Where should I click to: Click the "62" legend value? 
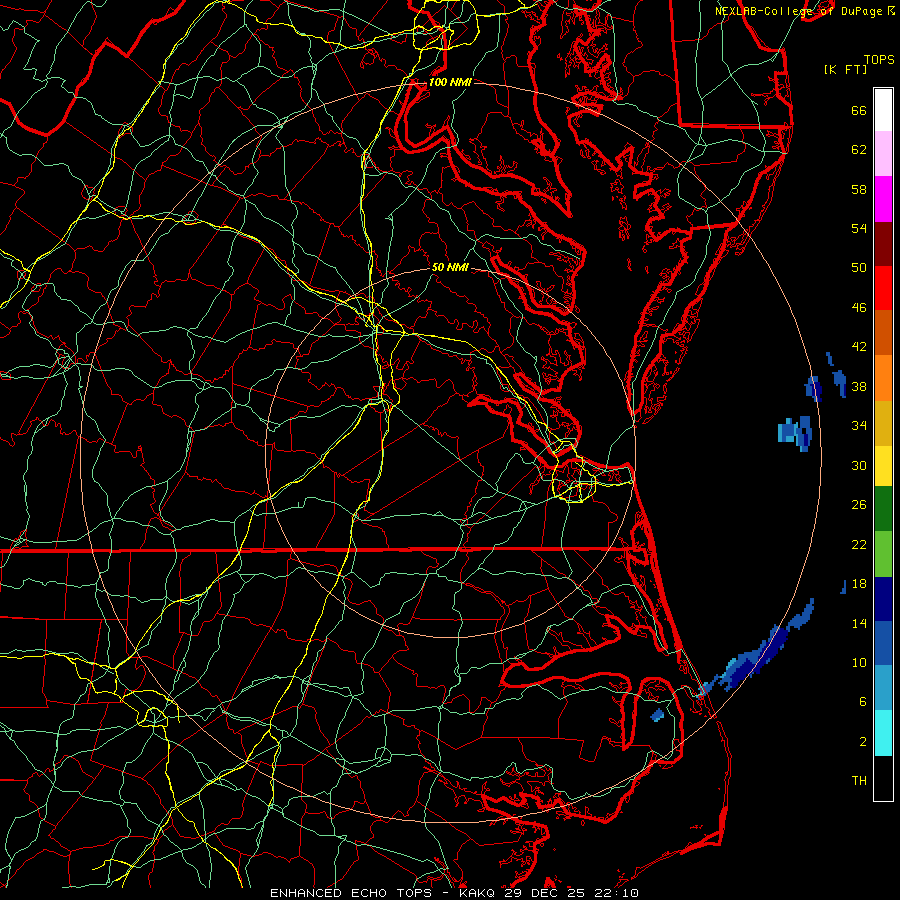(x=859, y=150)
